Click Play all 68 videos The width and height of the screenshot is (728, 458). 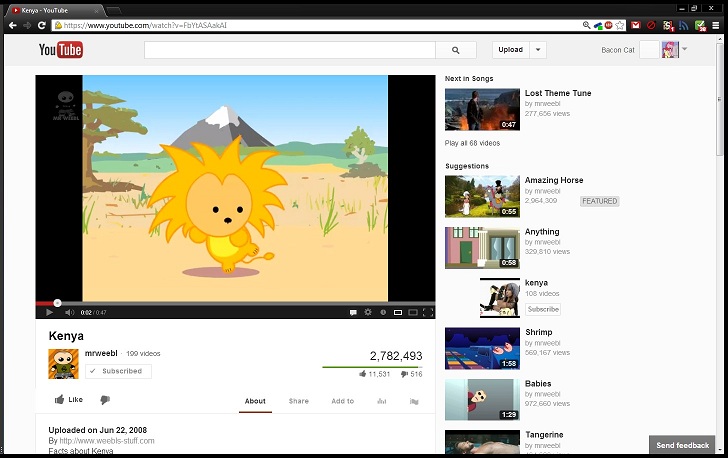point(472,143)
